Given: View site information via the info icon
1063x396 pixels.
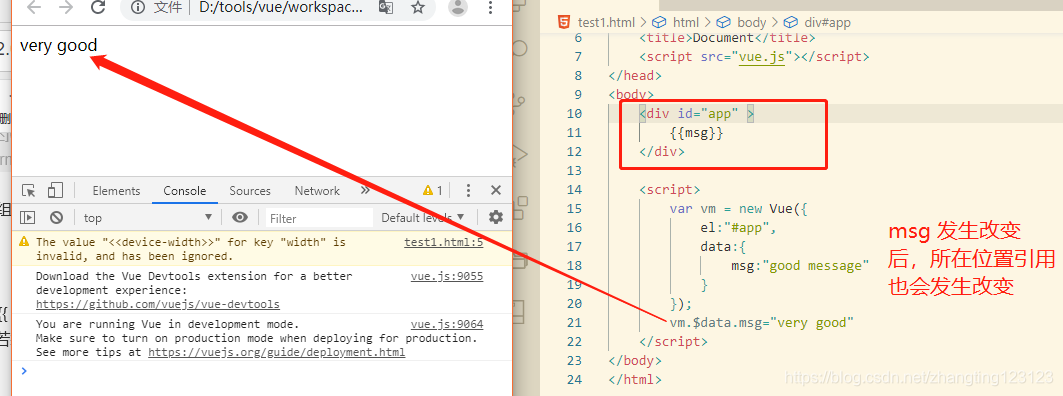Looking at the screenshot, I should coord(139,7).
